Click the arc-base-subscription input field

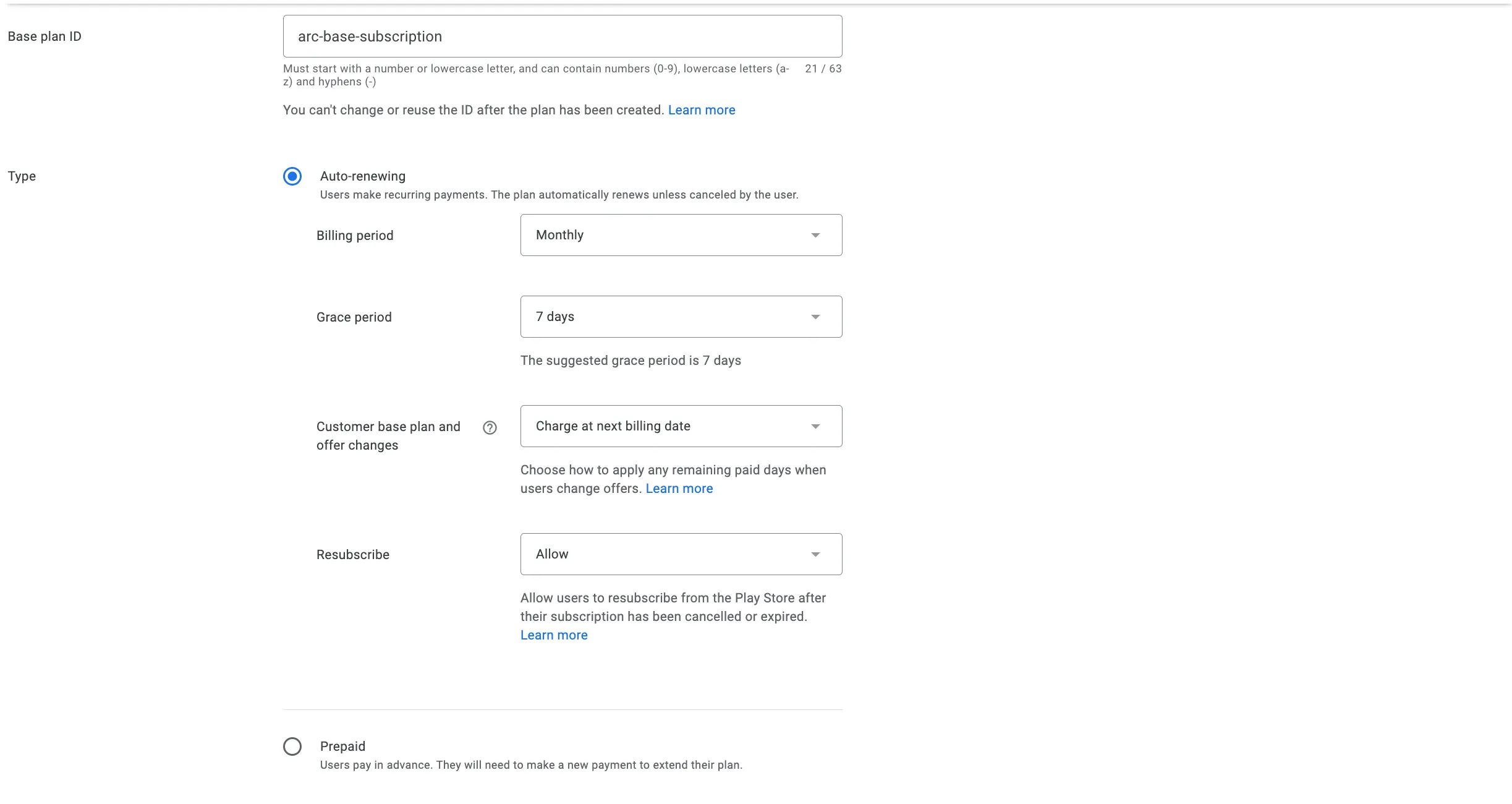coord(563,36)
